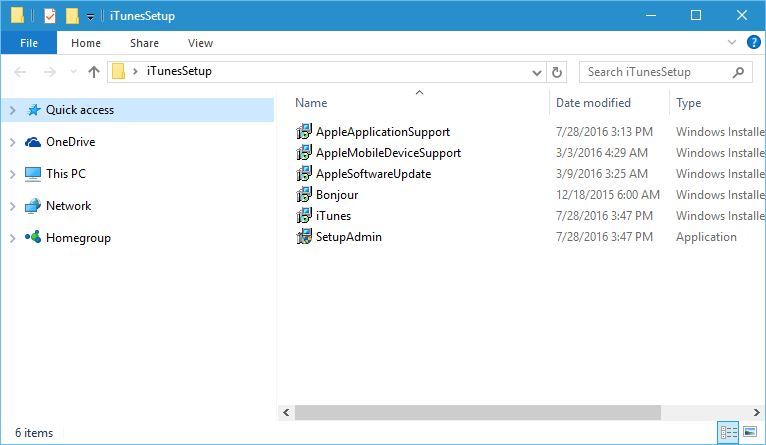Switch to the View ribbon tab
766x445 pixels.
pos(200,43)
